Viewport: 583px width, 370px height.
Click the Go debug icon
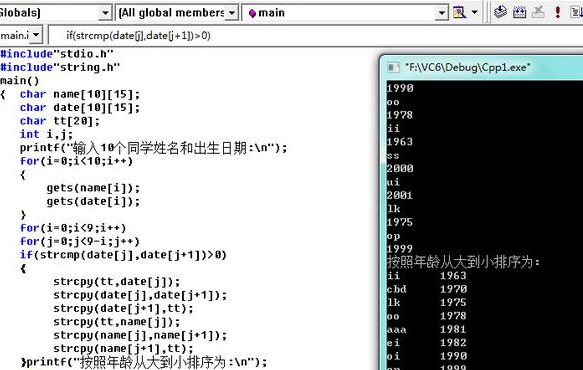click(576, 12)
